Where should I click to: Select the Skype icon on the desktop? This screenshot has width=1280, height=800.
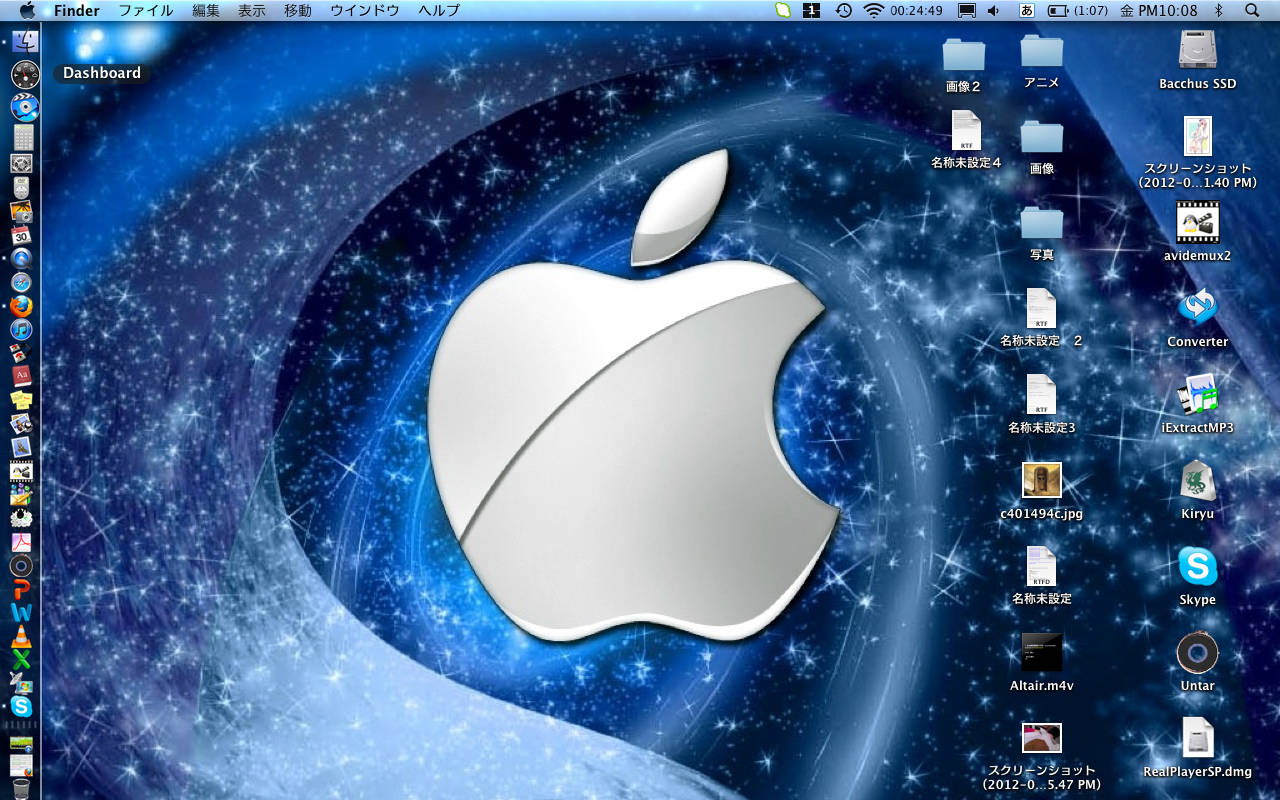pos(1197,566)
